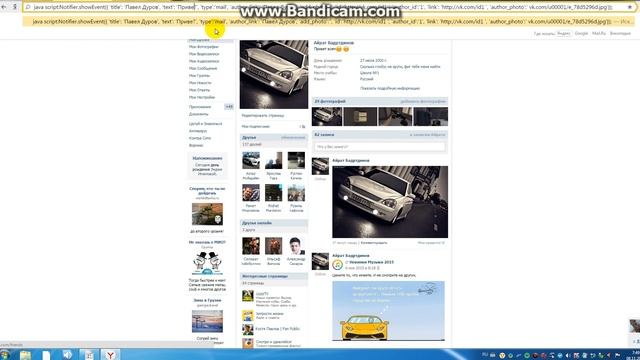Open Приложения in left menu
This screenshot has width=640, height=360.
coord(200,107)
